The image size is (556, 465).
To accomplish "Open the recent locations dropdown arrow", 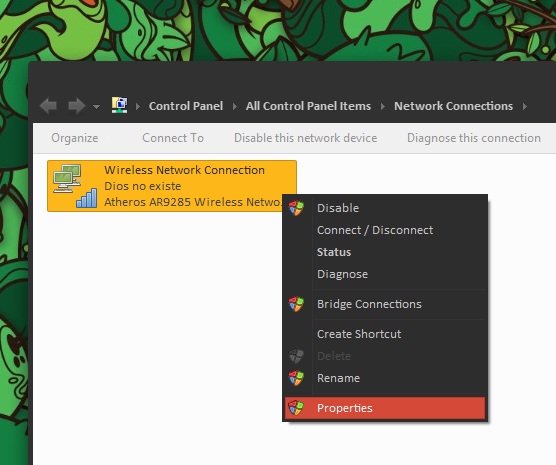I will click(x=96, y=106).
